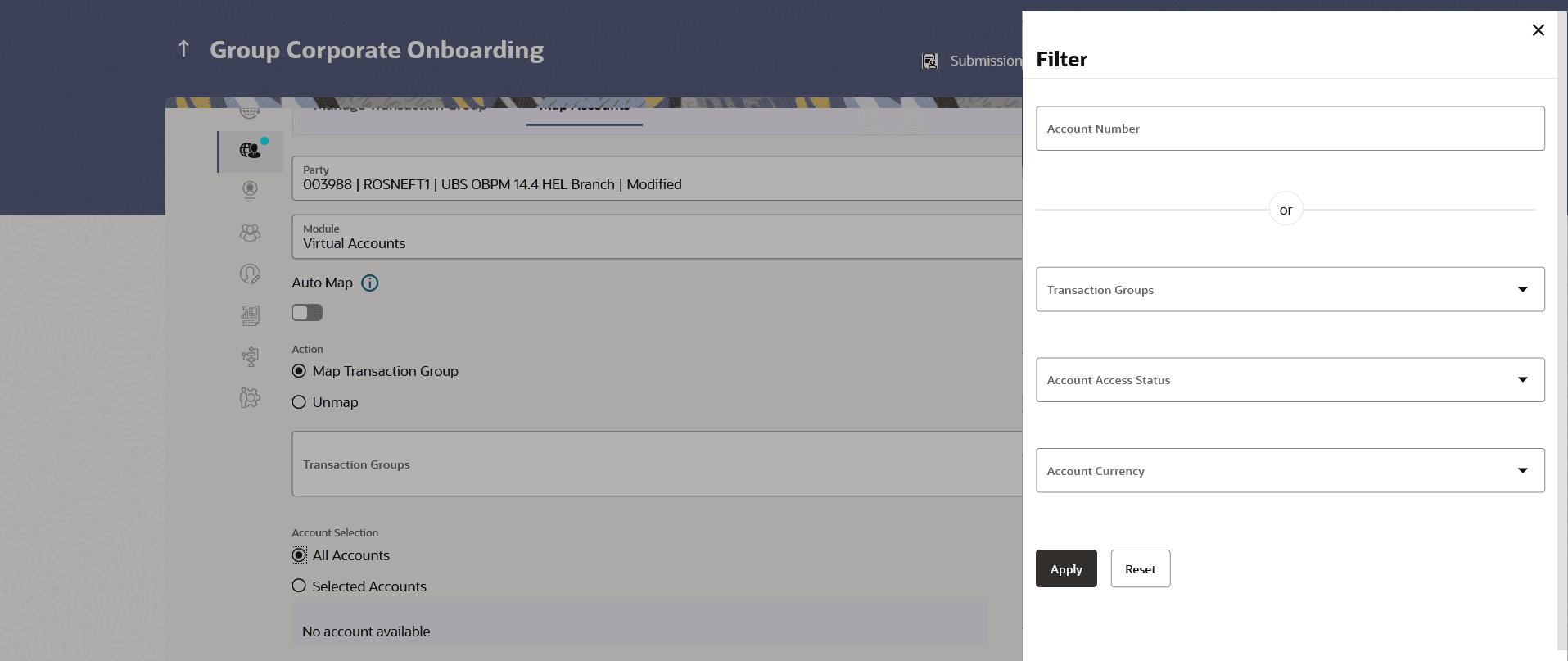Click the workflow diagram sidebar icon
The width and height of the screenshot is (1568, 661).
click(250, 356)
